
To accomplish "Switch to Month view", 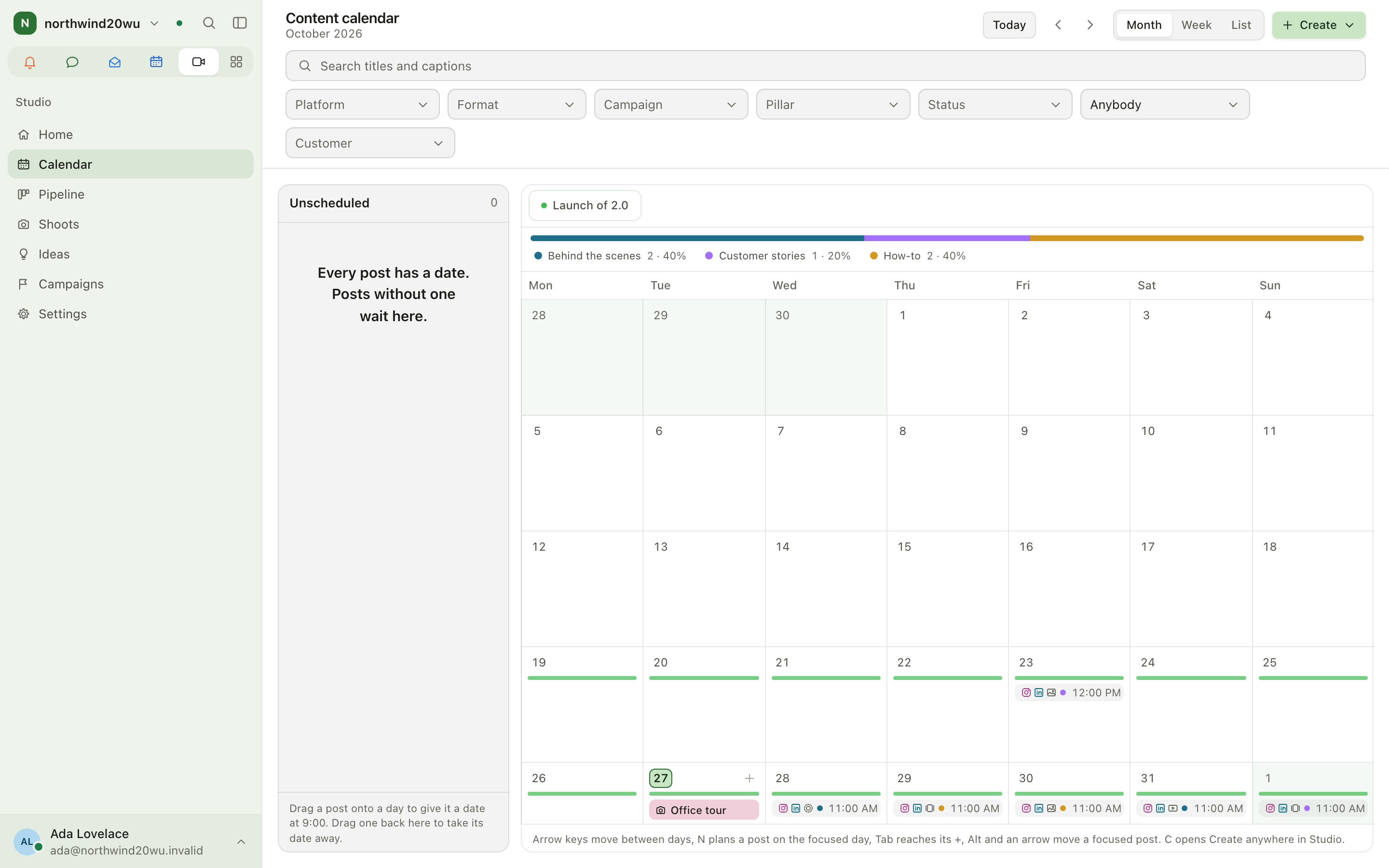I will 1144,25.
